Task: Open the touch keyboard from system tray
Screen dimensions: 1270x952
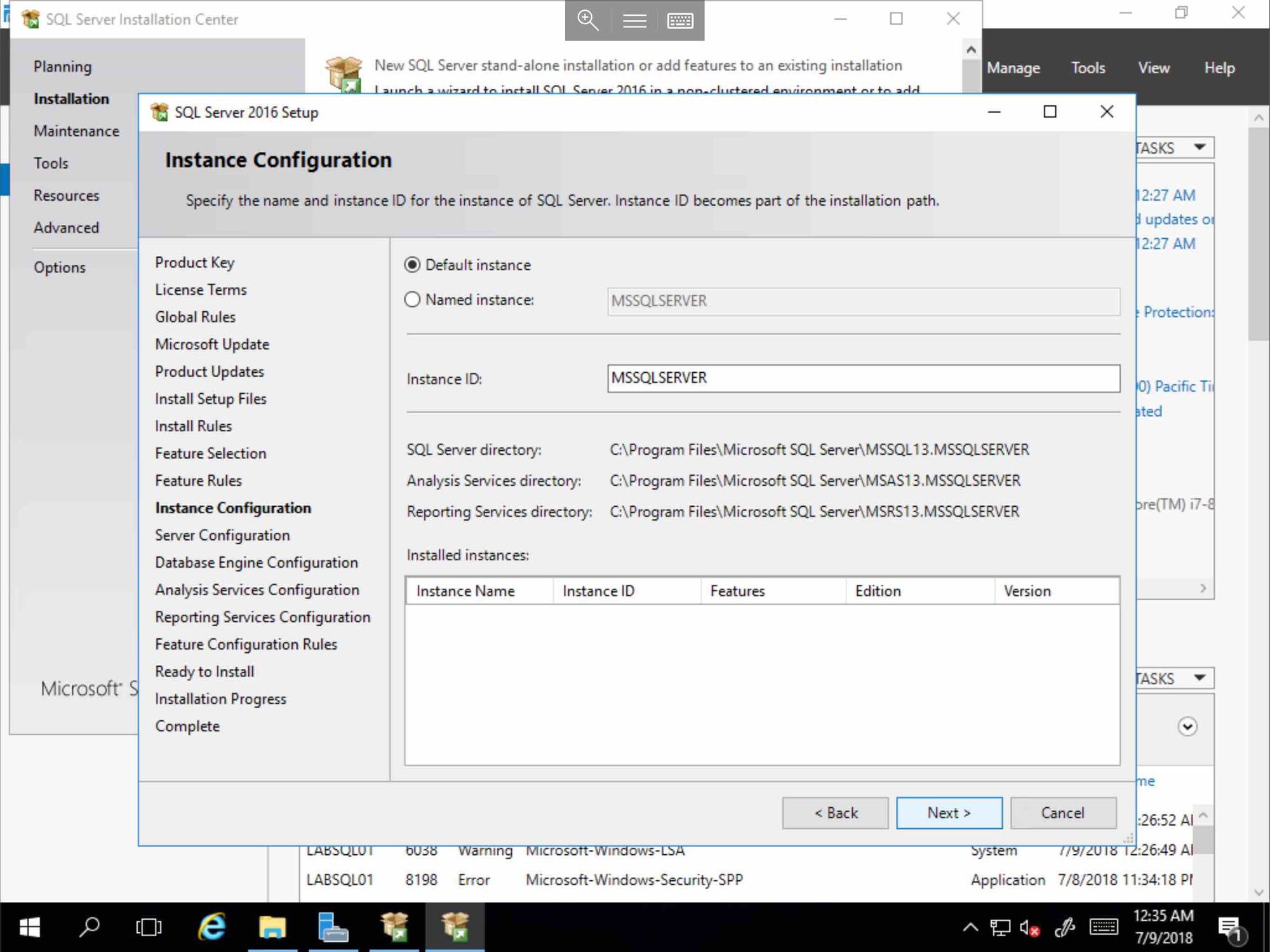Action: (x=1104, y=928)
